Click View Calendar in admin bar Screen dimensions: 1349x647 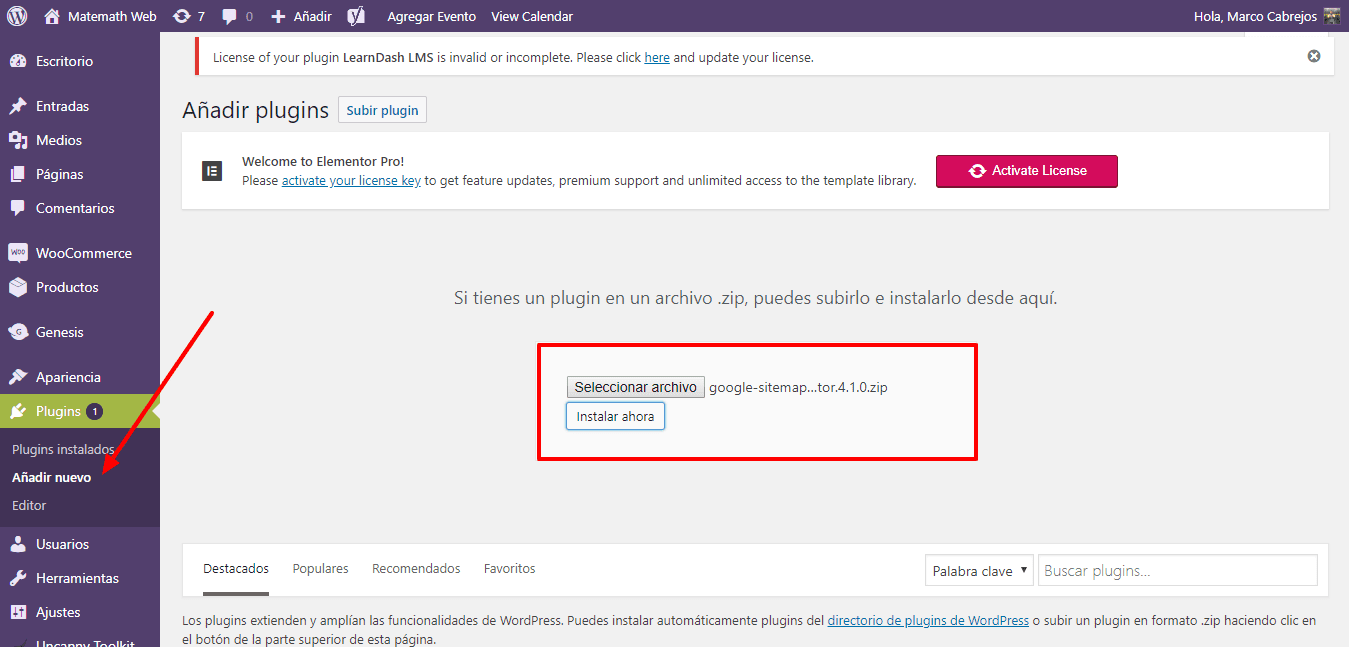(532, 16)
